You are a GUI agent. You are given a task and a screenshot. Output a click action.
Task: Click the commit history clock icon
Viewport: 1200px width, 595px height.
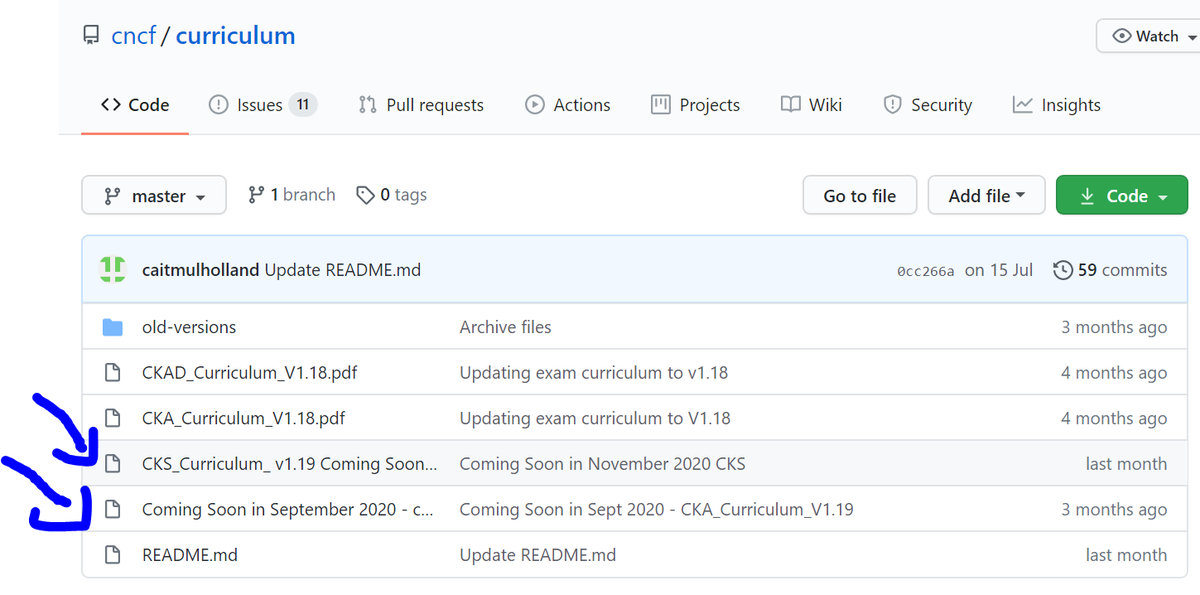[x=1063, y=269]
